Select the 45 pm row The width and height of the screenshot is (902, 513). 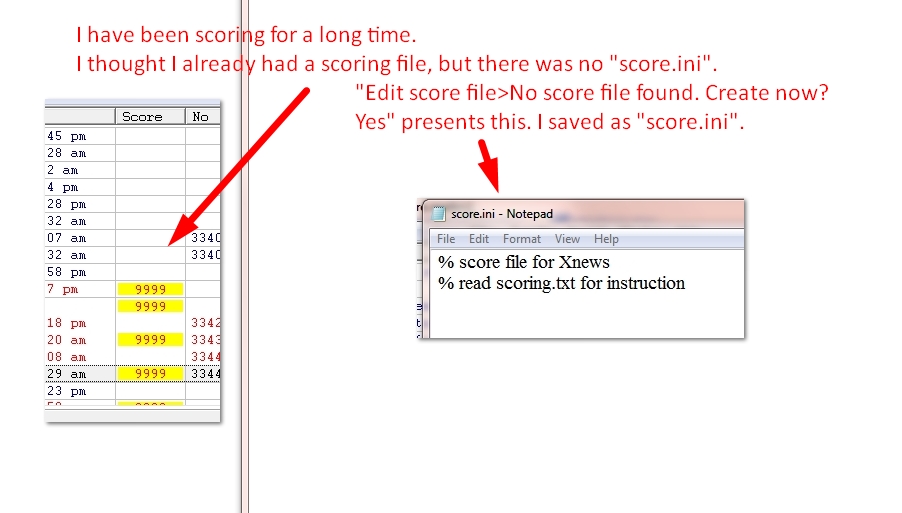132,136
